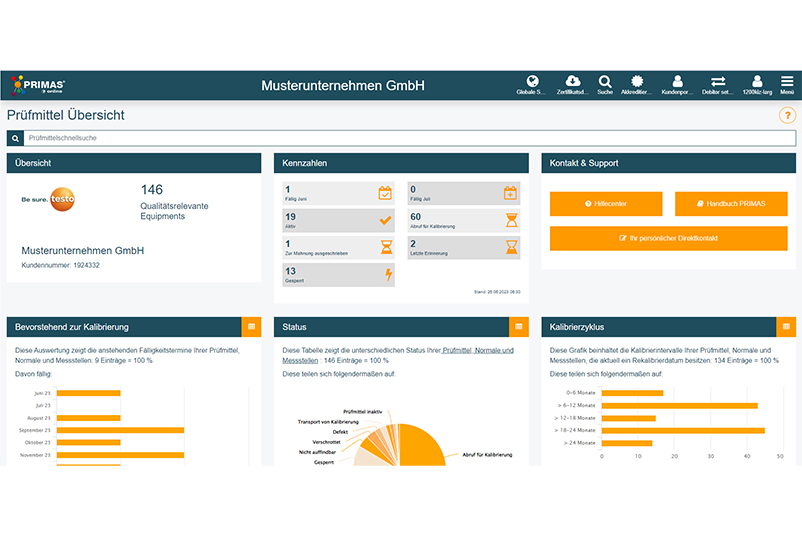The image size is (802, 536).
Task: Click the Zertifikatsd... cloud download icon
Action: coord(572,81)
